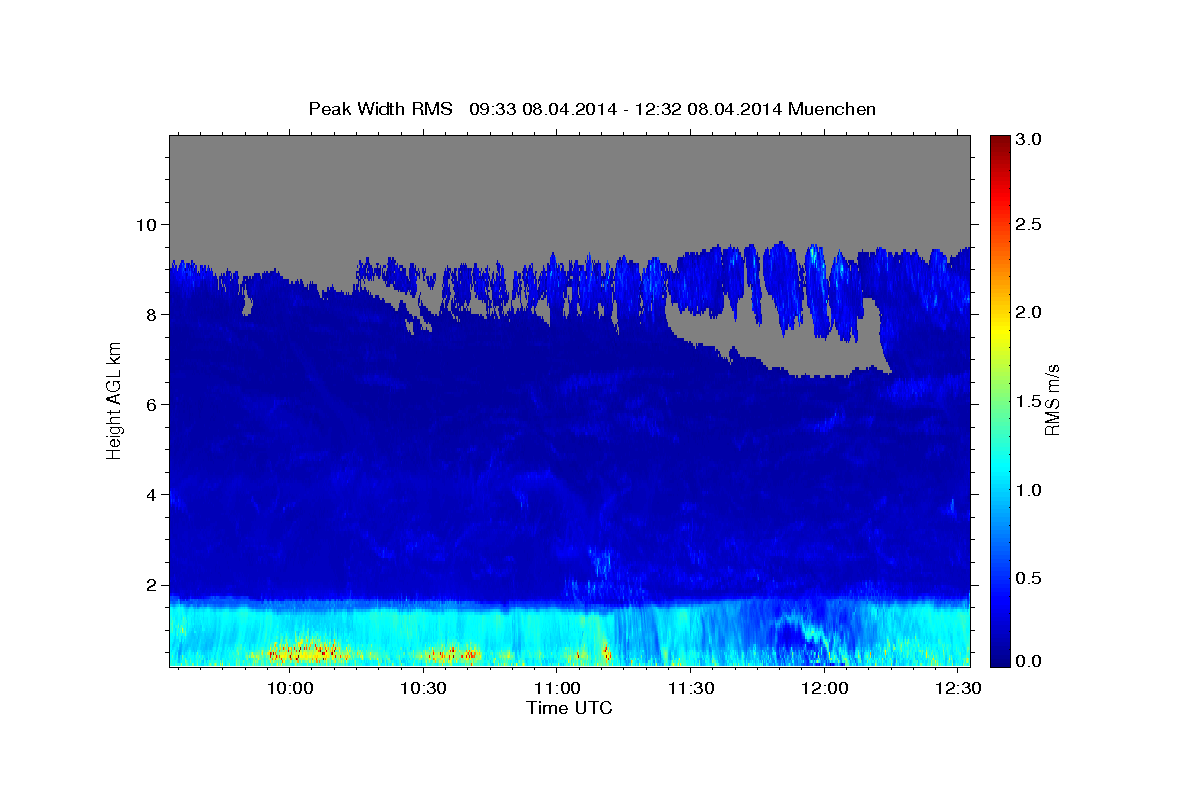Click the 10:30 time tick label
This screenshot has height=800, width=1200.
pyautogui.click(x=423, y=688)
